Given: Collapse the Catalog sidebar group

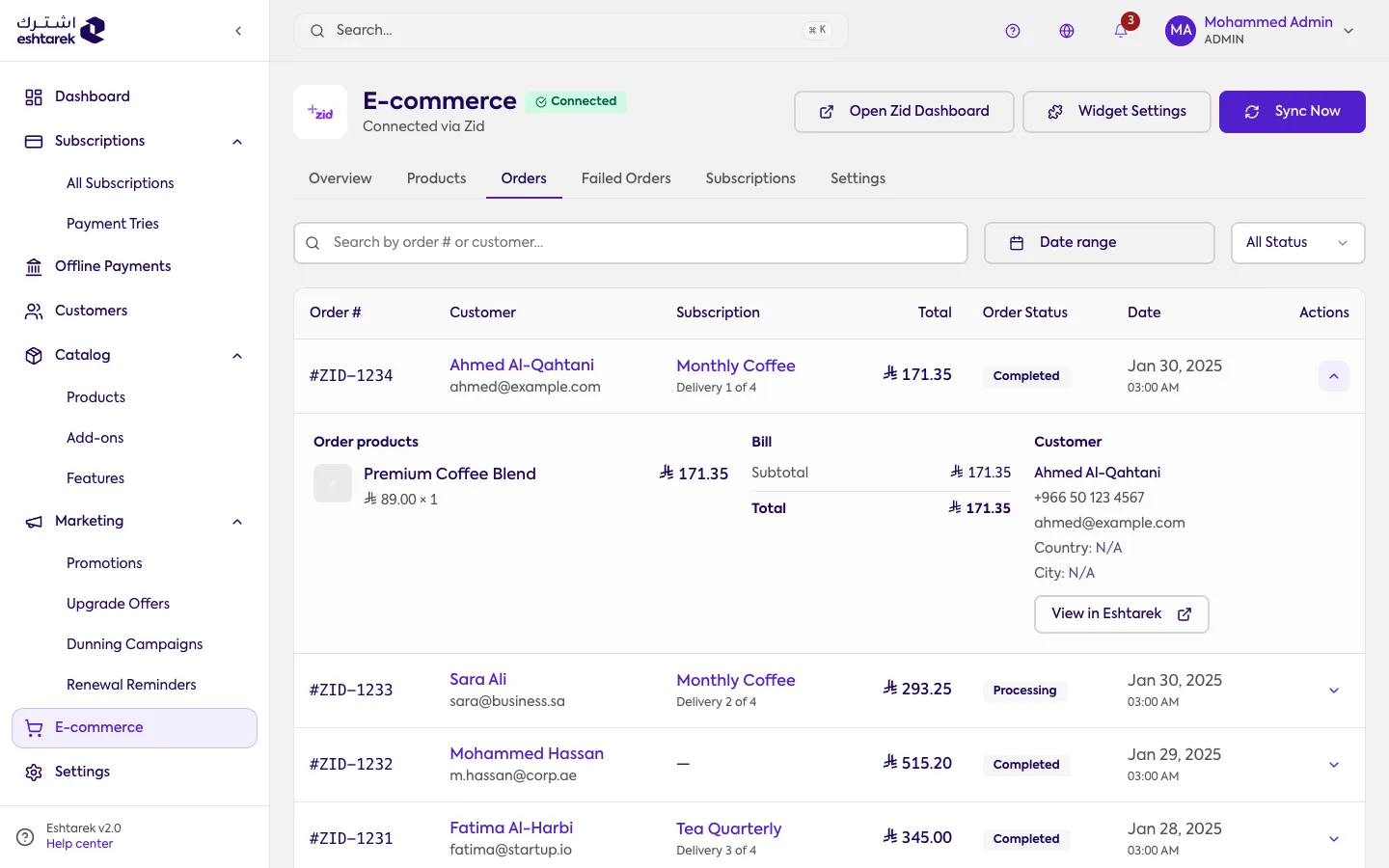Looking at the screenshot, I should pos(237,356).
